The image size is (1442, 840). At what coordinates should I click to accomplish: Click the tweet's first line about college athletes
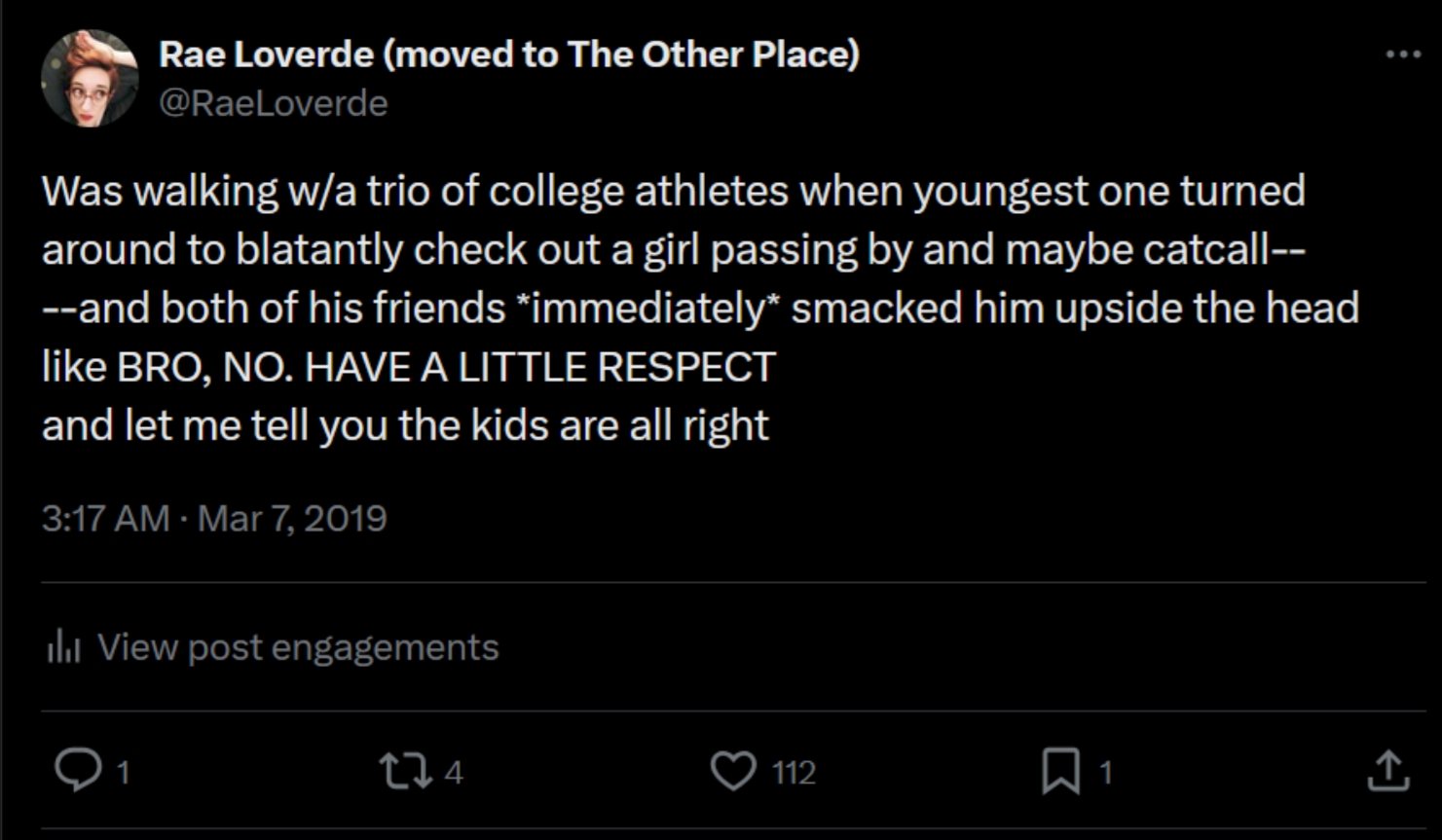[x=672, y=191]
